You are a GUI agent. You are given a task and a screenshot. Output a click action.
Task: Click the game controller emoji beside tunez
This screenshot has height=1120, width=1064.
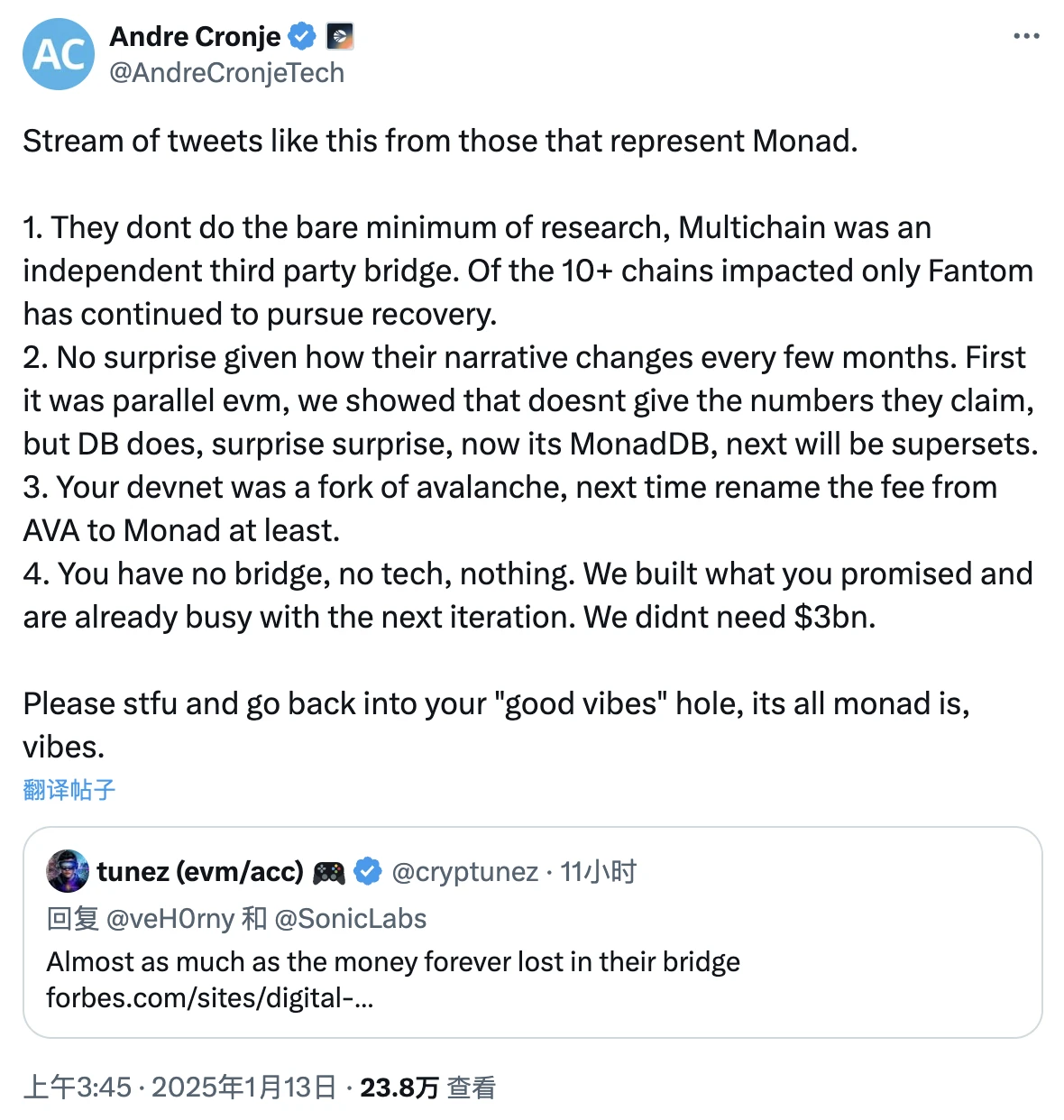coord(328,872)
